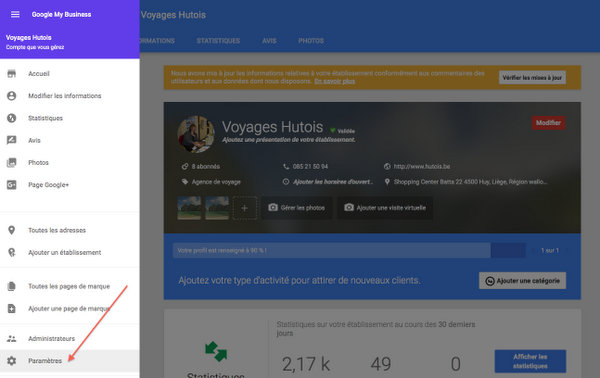Screen dimensions: 600x378
Task: Select Toutes les adresses menu entry
Action: [x=70, y=230]
